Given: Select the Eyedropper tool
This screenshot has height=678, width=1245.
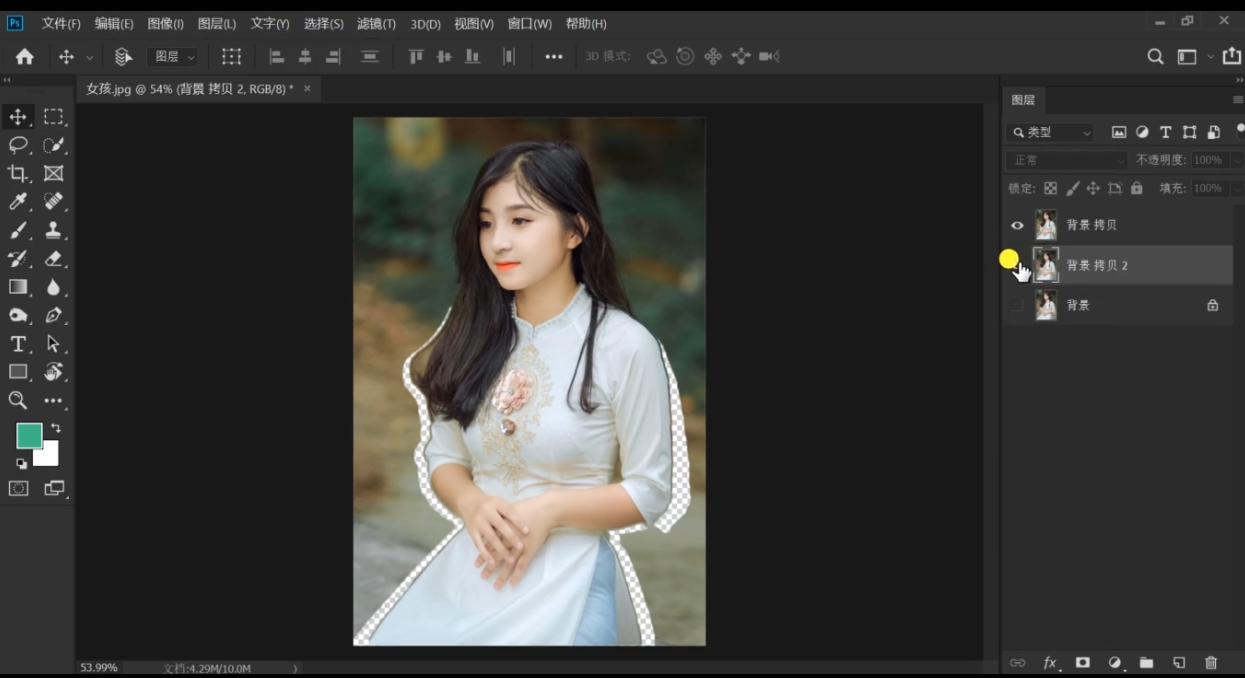Looking at the screenshot, I should point(18,202).
